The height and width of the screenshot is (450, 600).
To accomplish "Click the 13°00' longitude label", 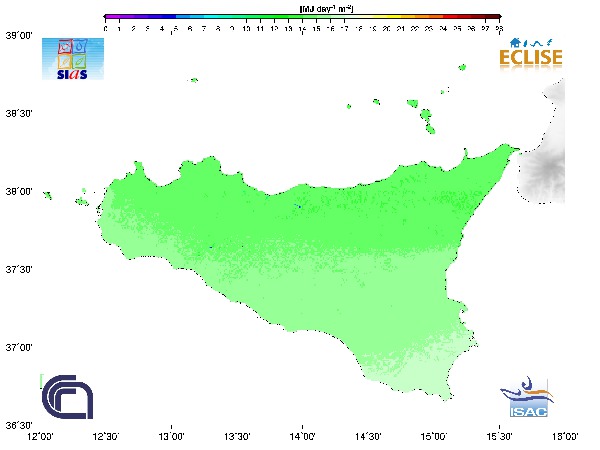I will [x=171, y=437].
